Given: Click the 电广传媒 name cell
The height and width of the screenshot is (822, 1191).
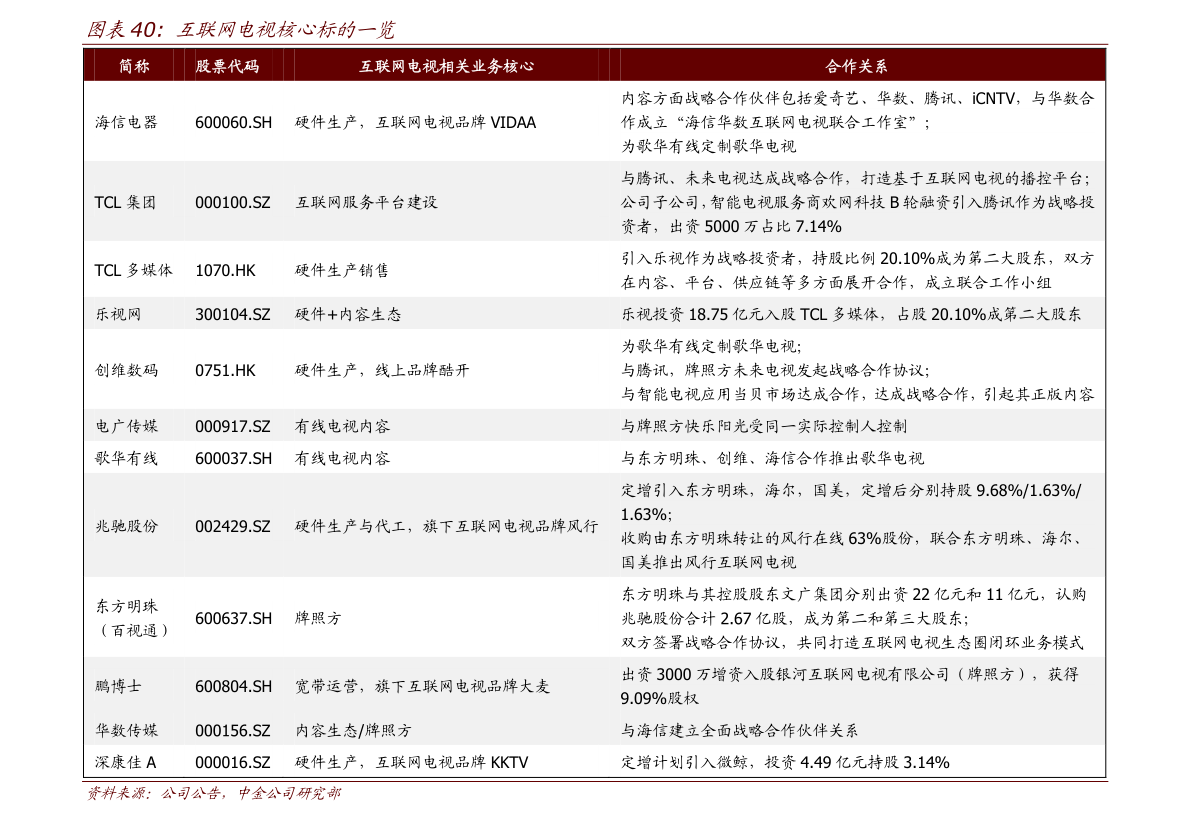Looking at the screenshot, I should click(126, 426).
